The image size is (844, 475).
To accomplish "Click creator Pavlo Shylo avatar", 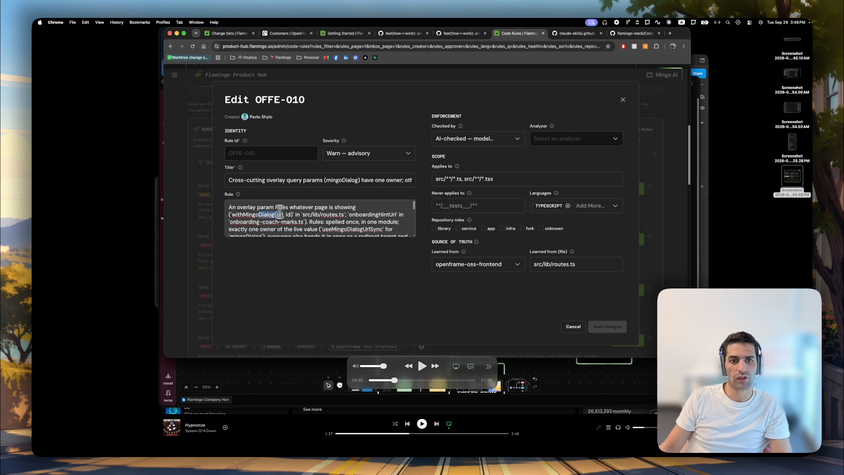I will coord(245,116).
